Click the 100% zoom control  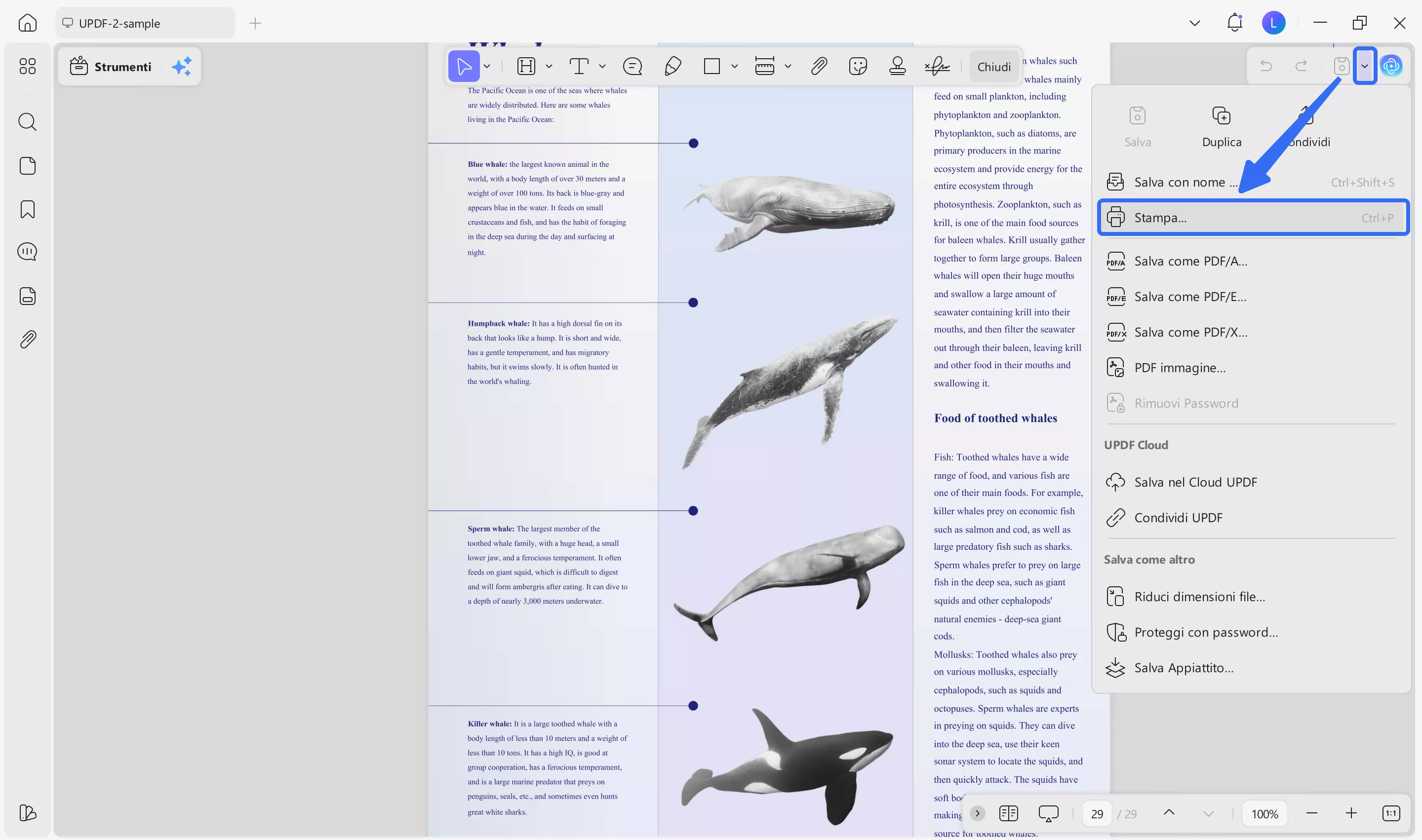coord(1264,813)
